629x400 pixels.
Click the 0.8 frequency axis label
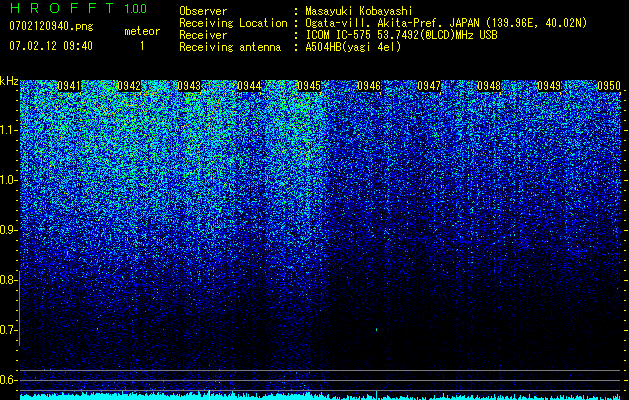pyautogui.click(x=8, y=280)
